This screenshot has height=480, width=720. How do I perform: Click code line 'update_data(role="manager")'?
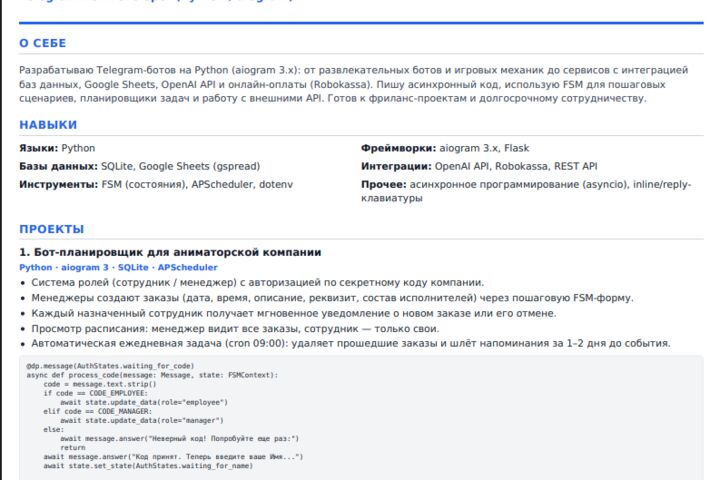142,420
